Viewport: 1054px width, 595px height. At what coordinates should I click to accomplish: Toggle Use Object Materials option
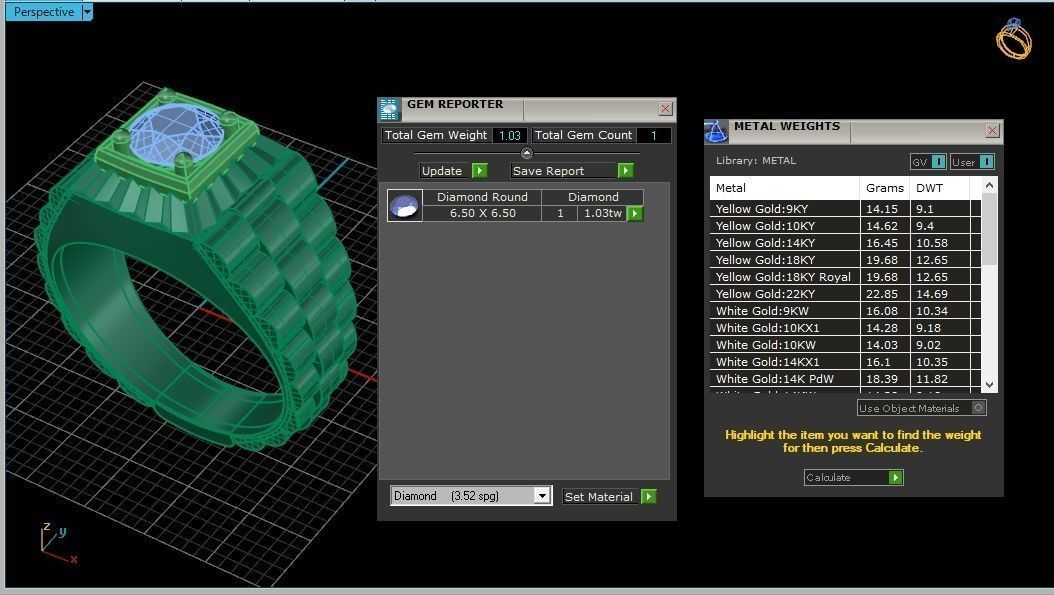[x=979, y=407]
